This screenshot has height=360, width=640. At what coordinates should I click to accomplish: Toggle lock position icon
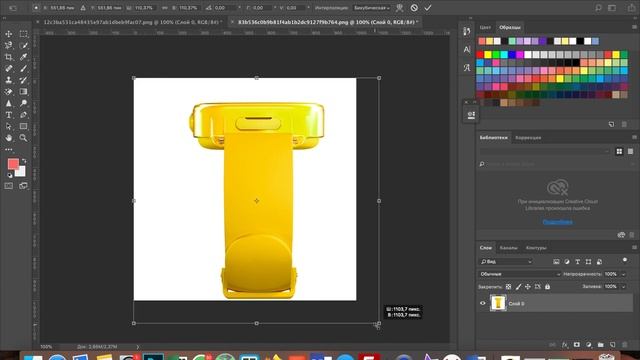click(528, 287)
